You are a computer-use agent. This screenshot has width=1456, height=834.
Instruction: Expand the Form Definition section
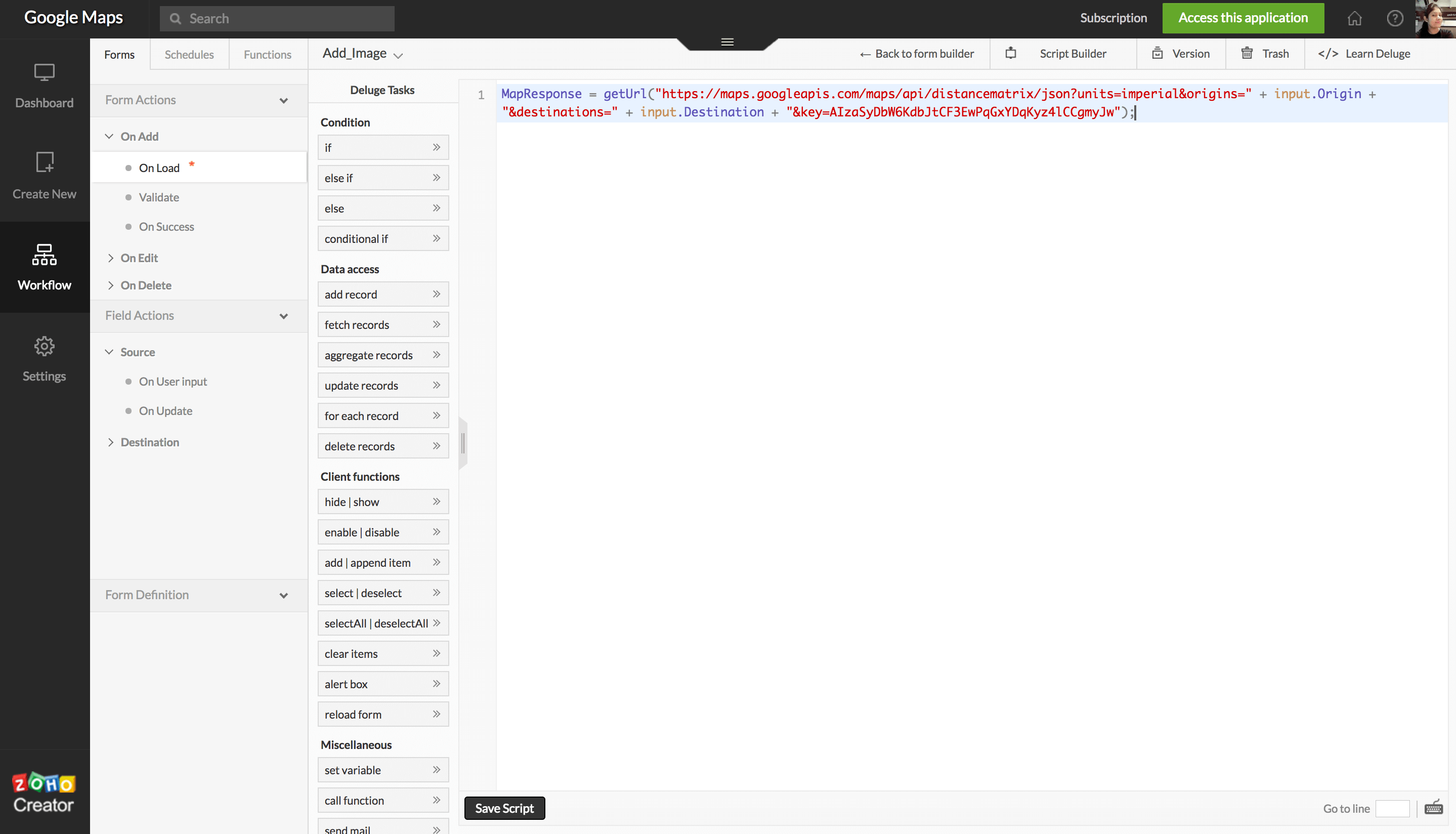(283, 595)
